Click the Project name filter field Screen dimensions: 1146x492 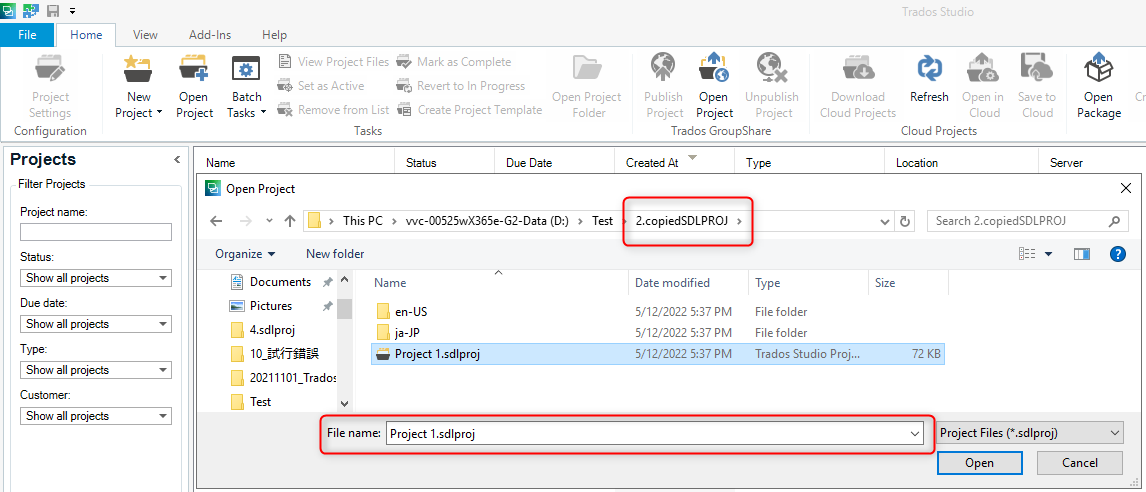96,232
